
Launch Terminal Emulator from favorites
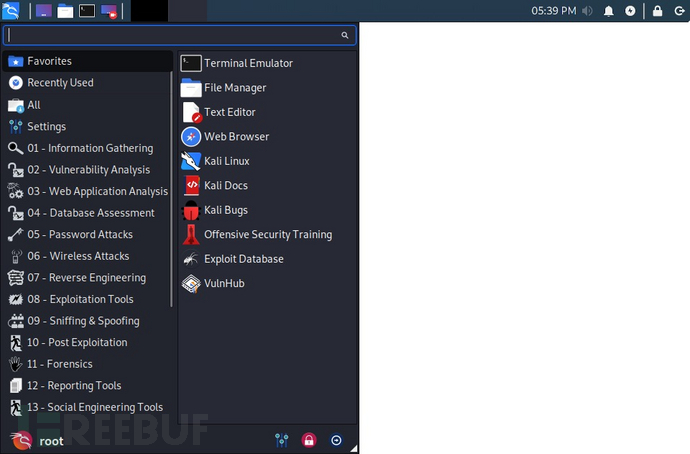tap(267, 63)
